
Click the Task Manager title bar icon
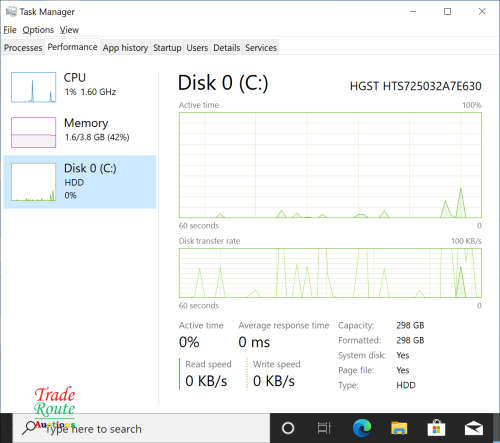(x=11, y=12)
